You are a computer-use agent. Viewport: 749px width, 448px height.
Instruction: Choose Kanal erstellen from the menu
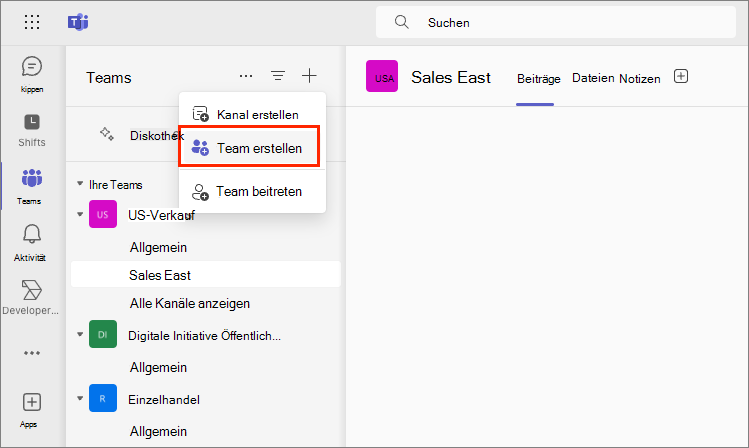(252, 114)
